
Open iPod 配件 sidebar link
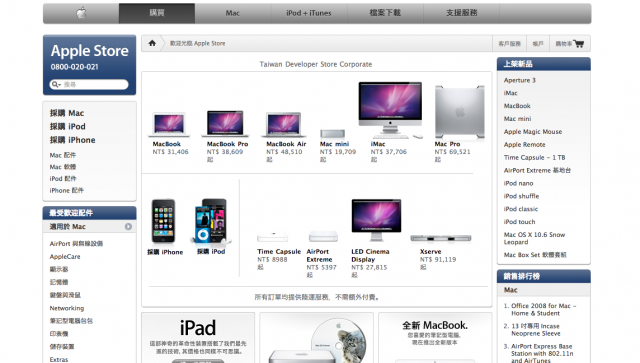63,179
